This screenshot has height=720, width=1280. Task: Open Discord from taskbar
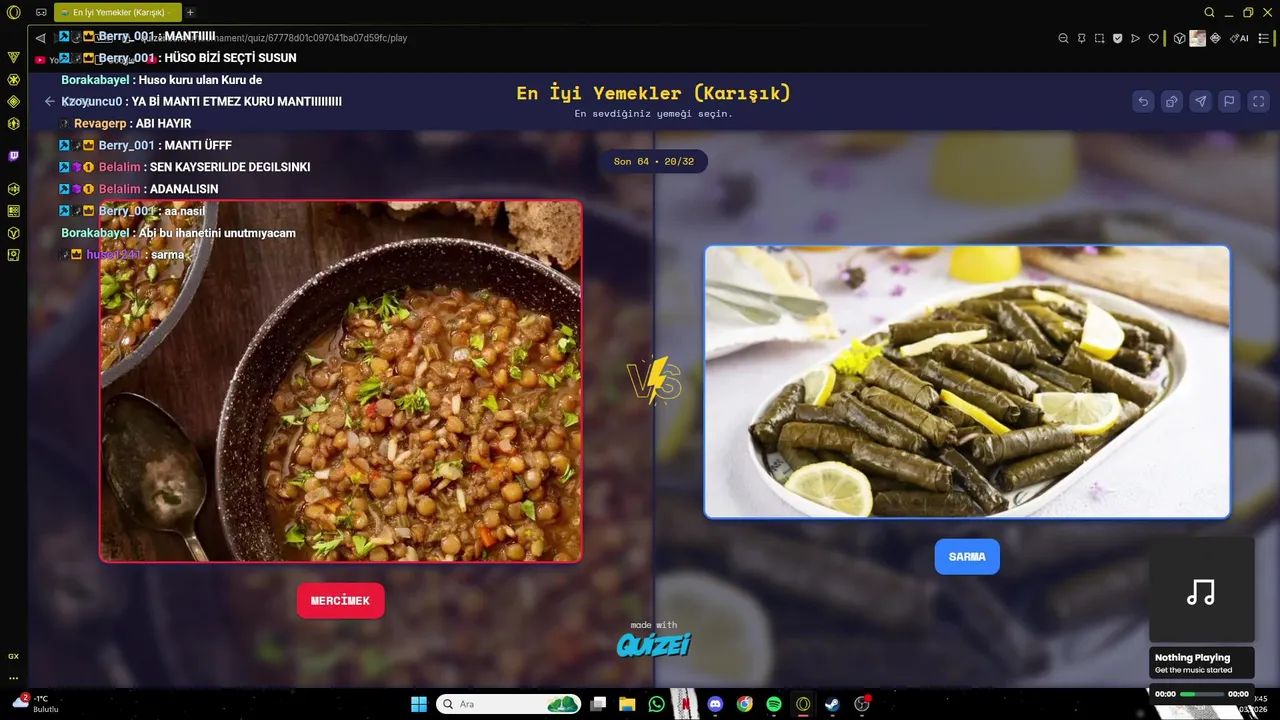(715, 704)
